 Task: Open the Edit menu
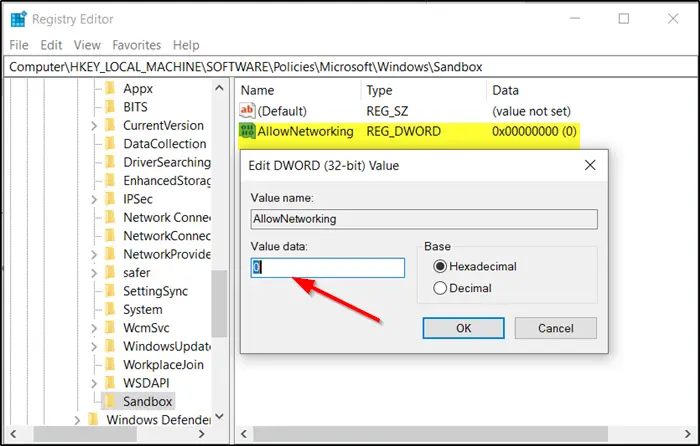click(51, 45)
